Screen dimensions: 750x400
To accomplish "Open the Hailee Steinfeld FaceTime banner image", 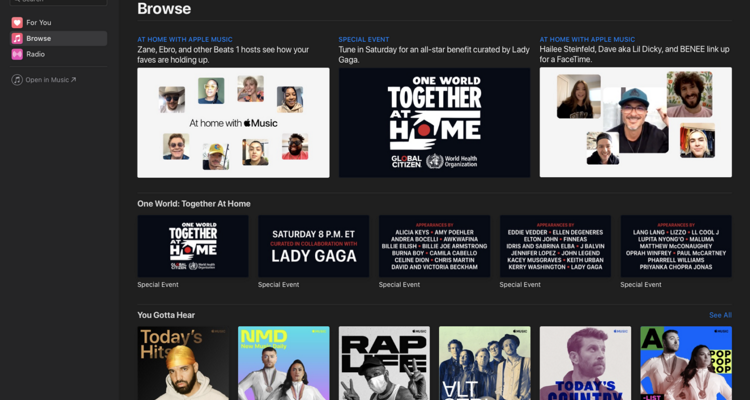I will pos(636,122).
